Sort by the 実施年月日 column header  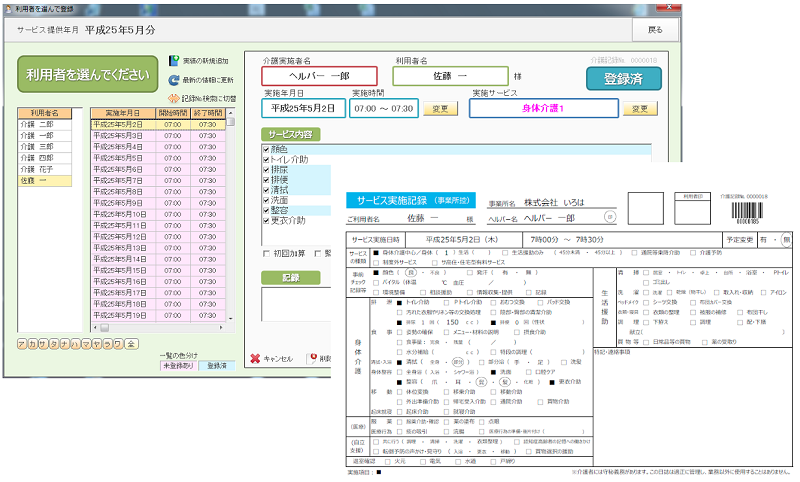pyautogui.click(x=122, y=113)
